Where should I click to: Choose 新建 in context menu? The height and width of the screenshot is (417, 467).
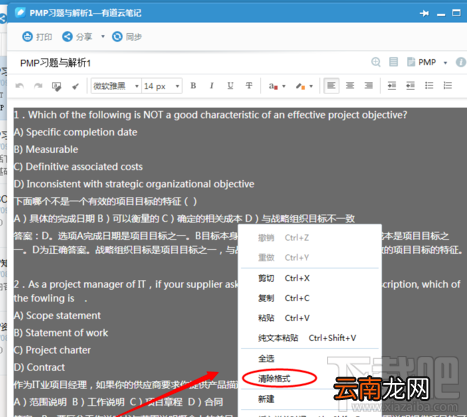point(310,399)
